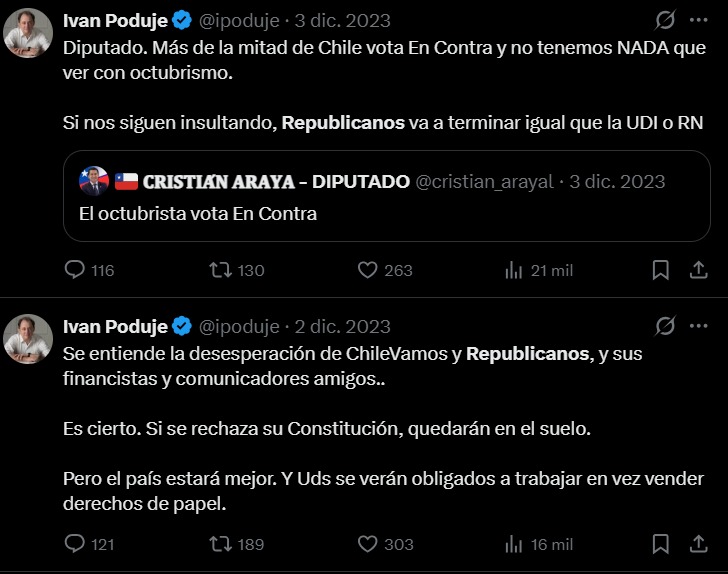Image resolution: width=728 pixels, height=574 pixels.
Task: Click Republicanos in the 2 dic. tweet
Action: click(x=528, y=353)
